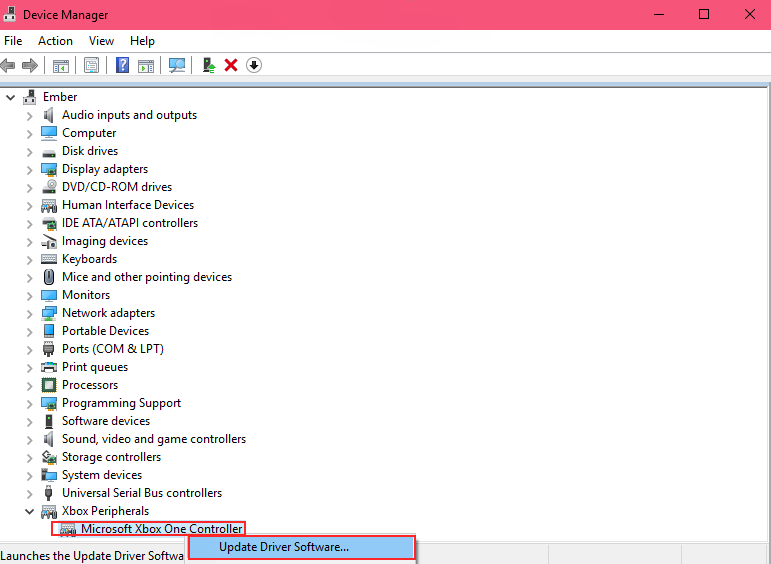Open the Properties toolbar icon
Viewport: 771px width, 564px height.
point(91,65)
